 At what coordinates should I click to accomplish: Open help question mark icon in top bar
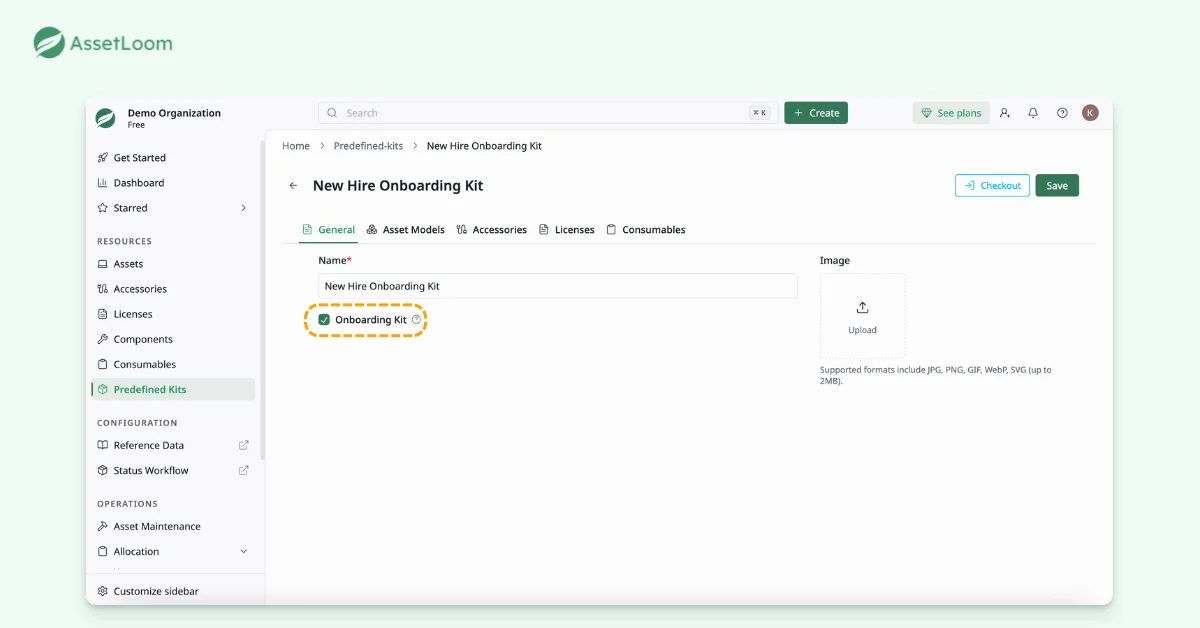click(x=1062, y=113)
